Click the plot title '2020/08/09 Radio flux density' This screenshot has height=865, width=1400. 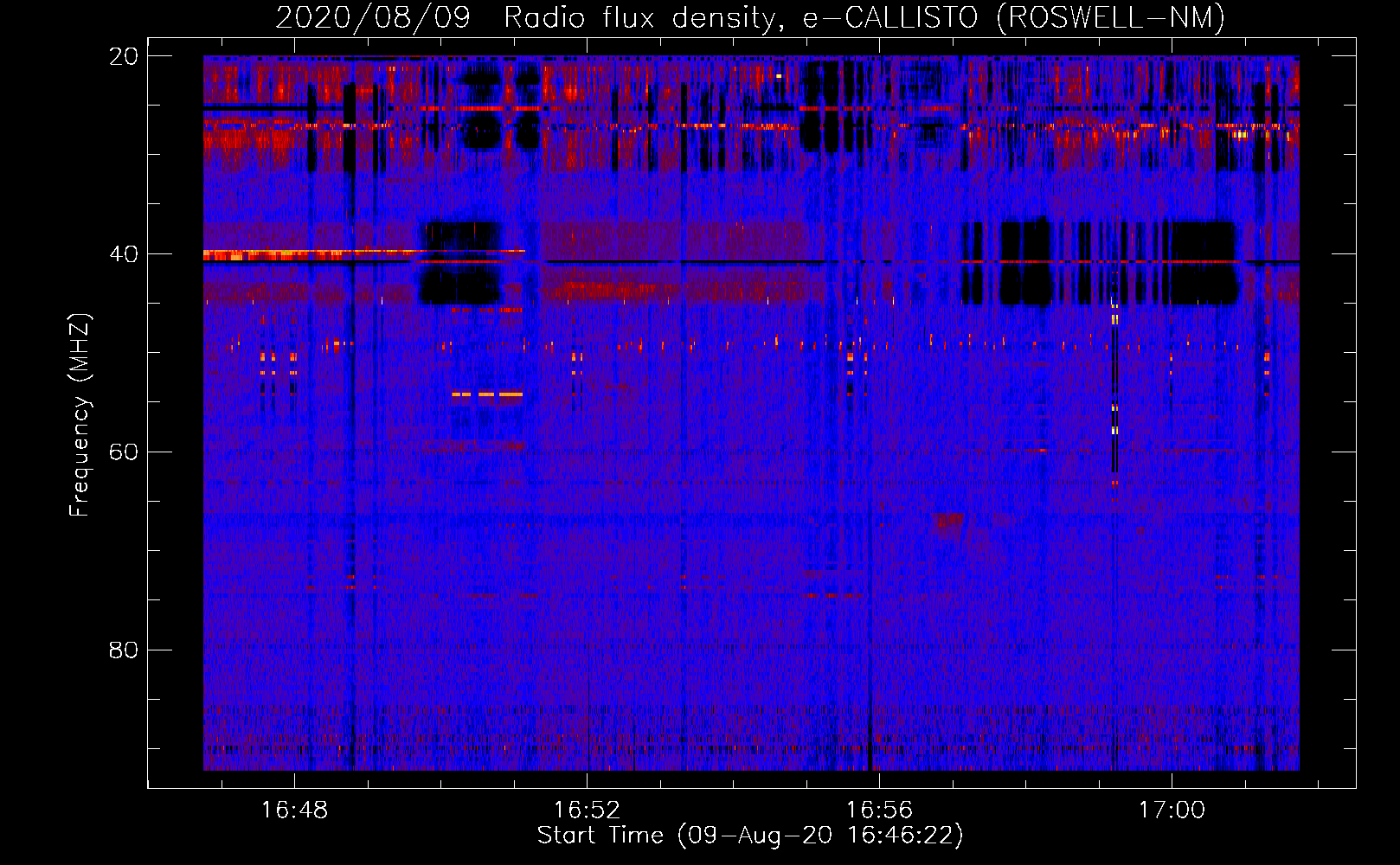(x=750, y=17)
